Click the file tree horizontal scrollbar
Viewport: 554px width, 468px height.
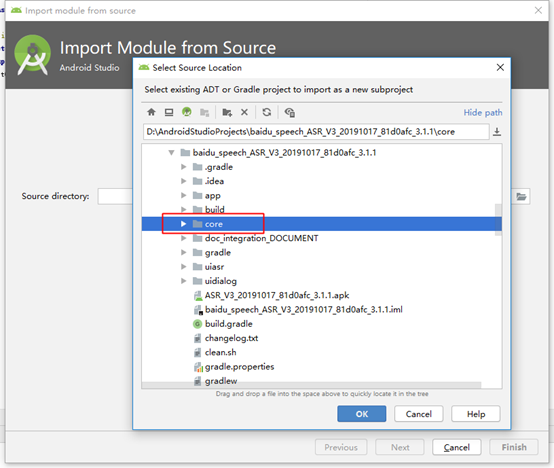click(x=311, y=385)
